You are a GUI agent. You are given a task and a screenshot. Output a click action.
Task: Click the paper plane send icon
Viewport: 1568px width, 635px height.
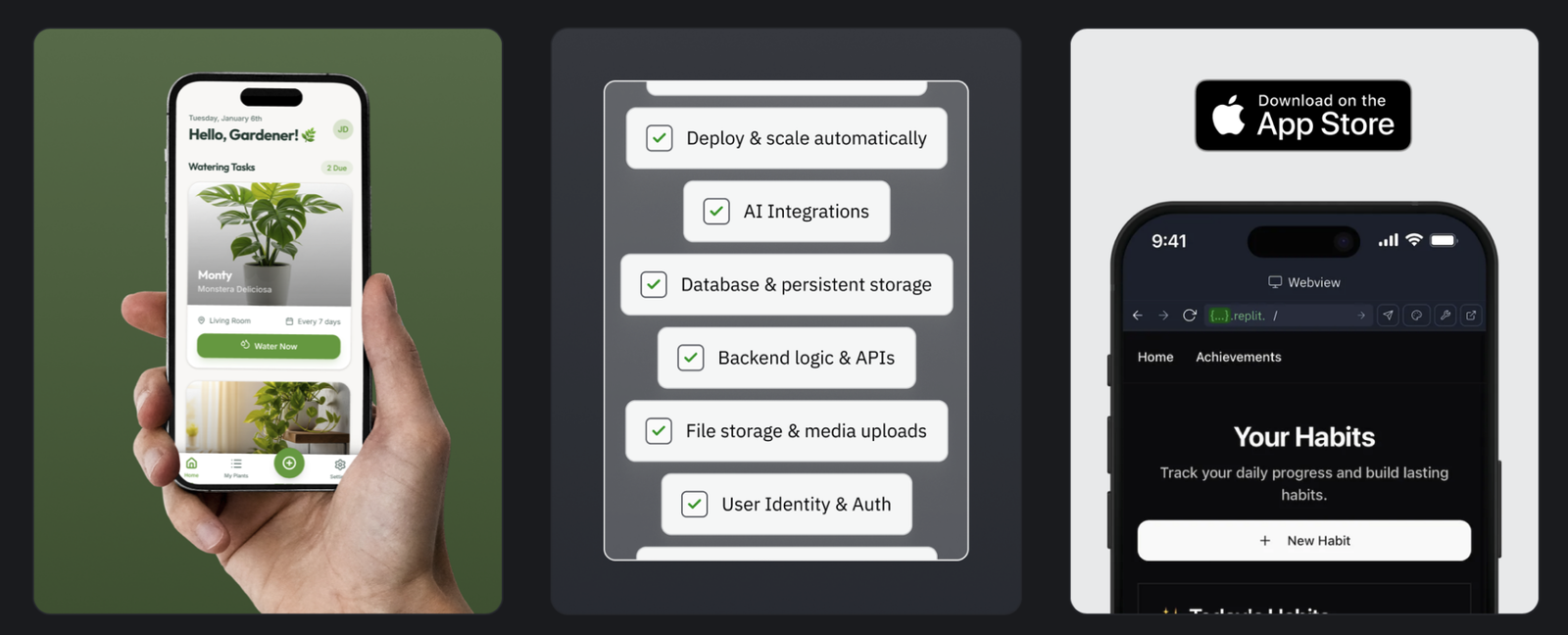(x=1388, y=316)
